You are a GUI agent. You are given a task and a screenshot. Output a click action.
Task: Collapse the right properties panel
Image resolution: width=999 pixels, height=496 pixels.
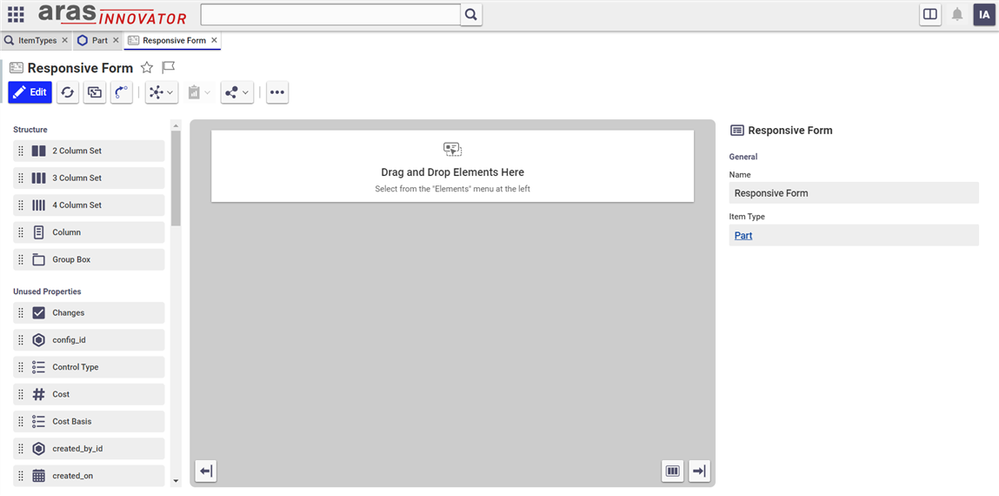click(x=699, y=471)
